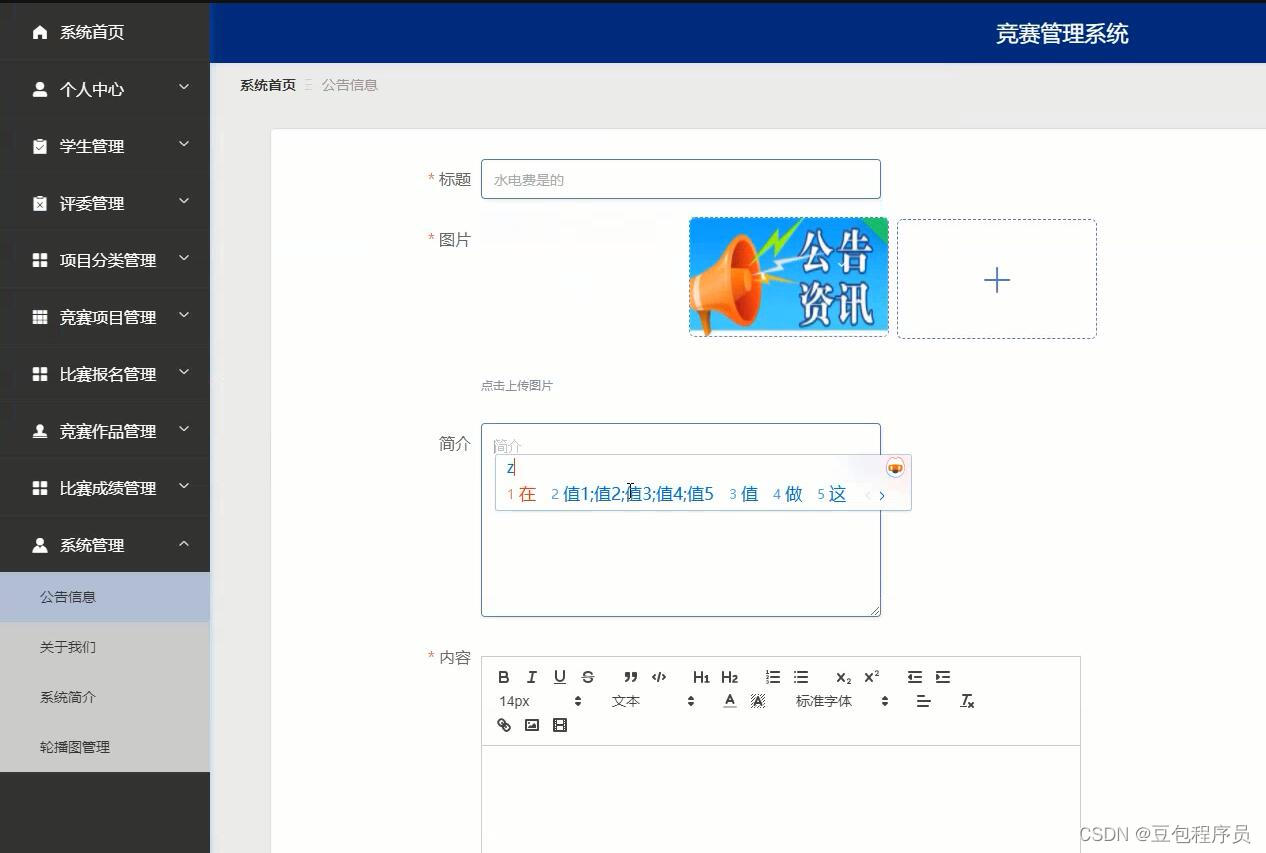Apply H1 heading in the editor toolbar
Screen dimensions: 1266x853
[701, 677]
